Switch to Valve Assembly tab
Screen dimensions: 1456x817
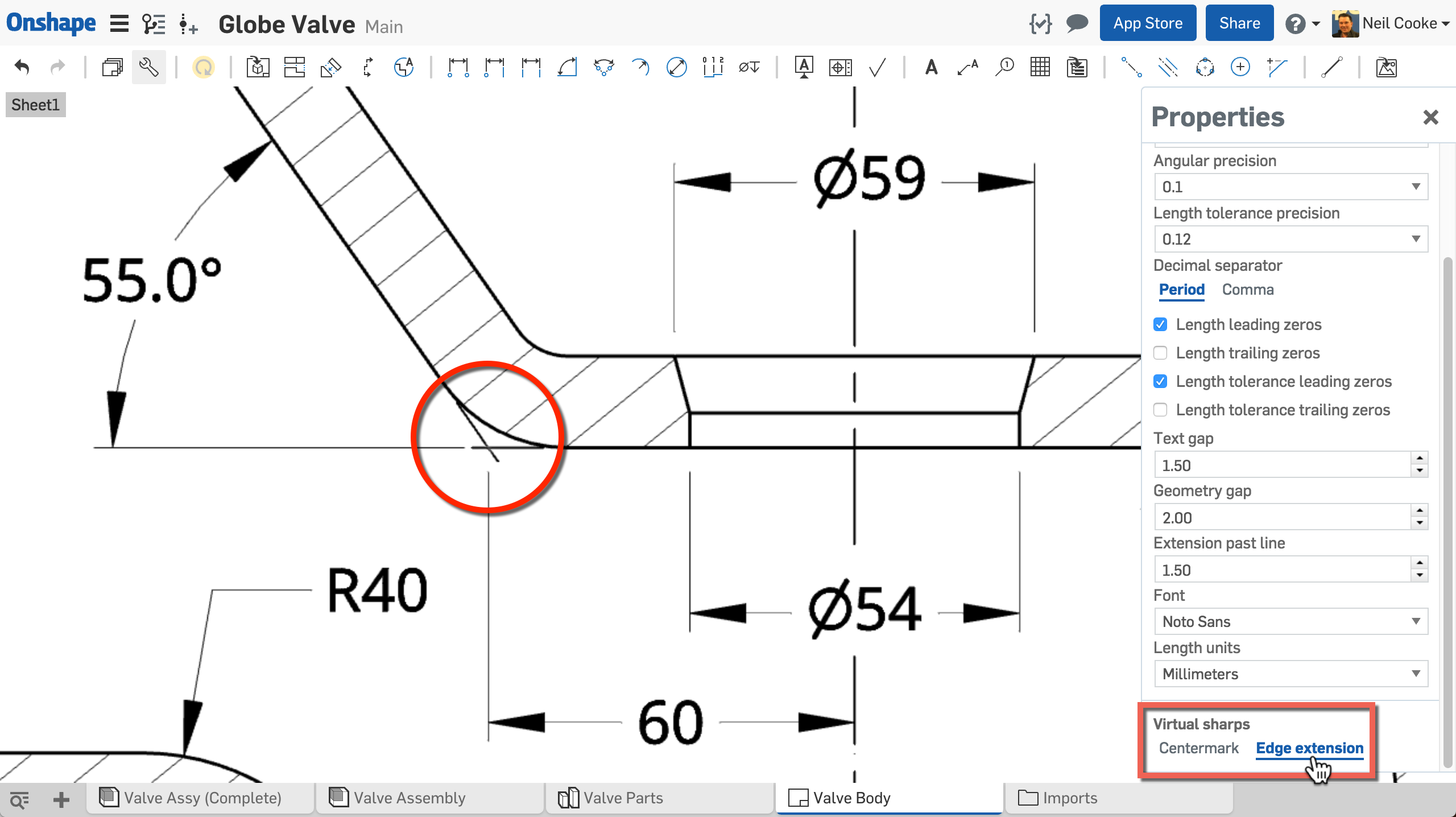pos(430,798)
